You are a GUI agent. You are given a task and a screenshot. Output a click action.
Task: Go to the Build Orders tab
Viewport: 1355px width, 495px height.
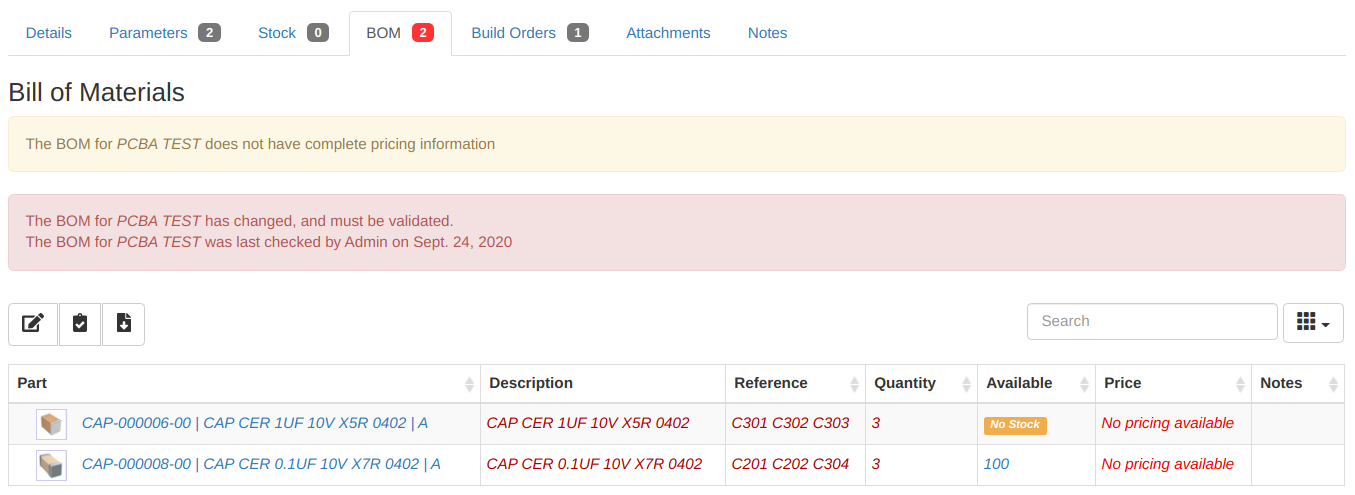[513, 33]
